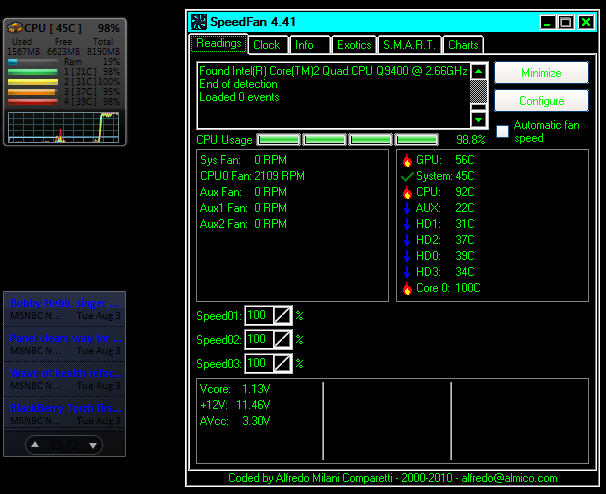Open the Clock tab
Image resolution: width=606 pixels, height=494 pixels.
click(x=268, y=45)
